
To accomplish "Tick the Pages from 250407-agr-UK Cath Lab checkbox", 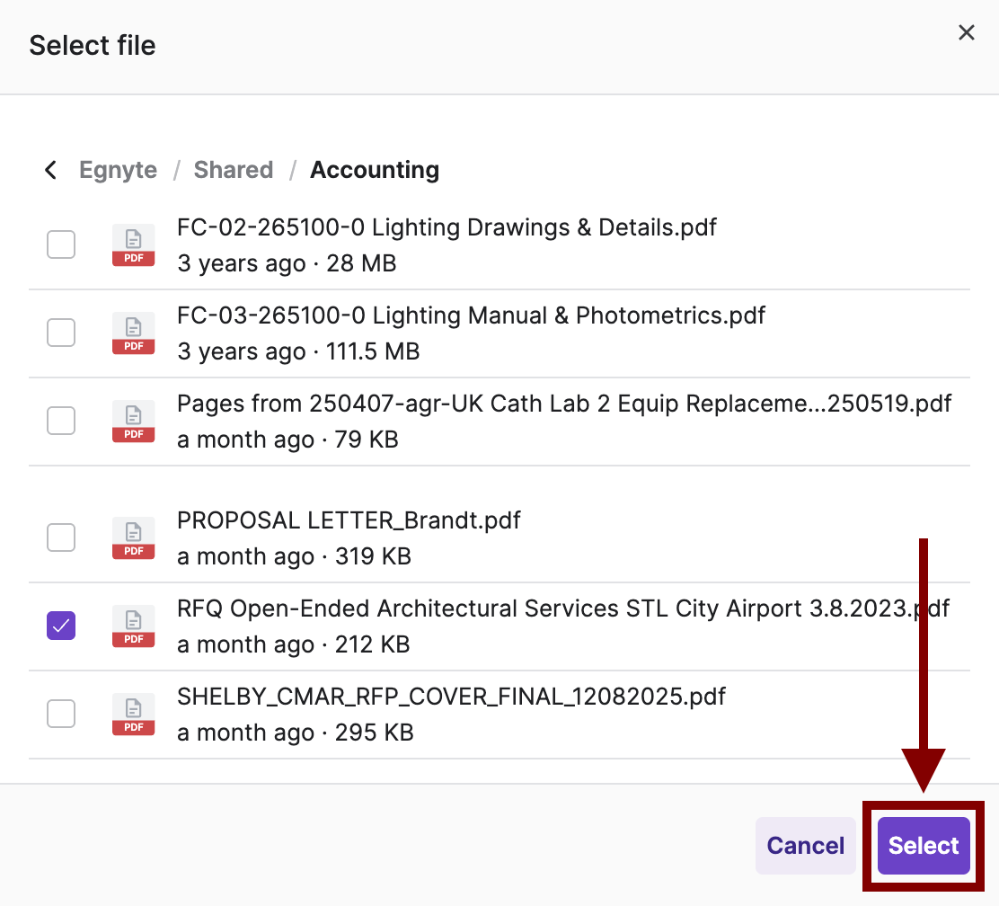I will coord(61,421).
